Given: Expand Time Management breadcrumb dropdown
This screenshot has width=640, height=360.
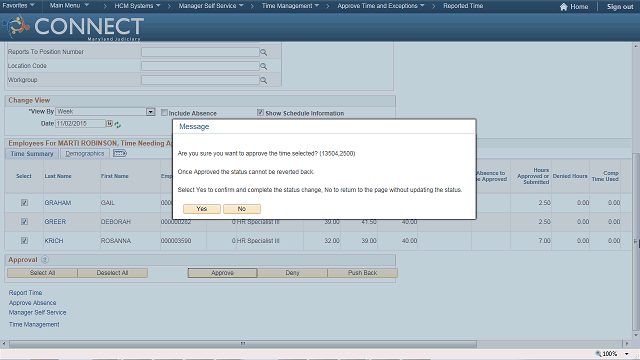Looking at the screenshot, I should (290, 6).
